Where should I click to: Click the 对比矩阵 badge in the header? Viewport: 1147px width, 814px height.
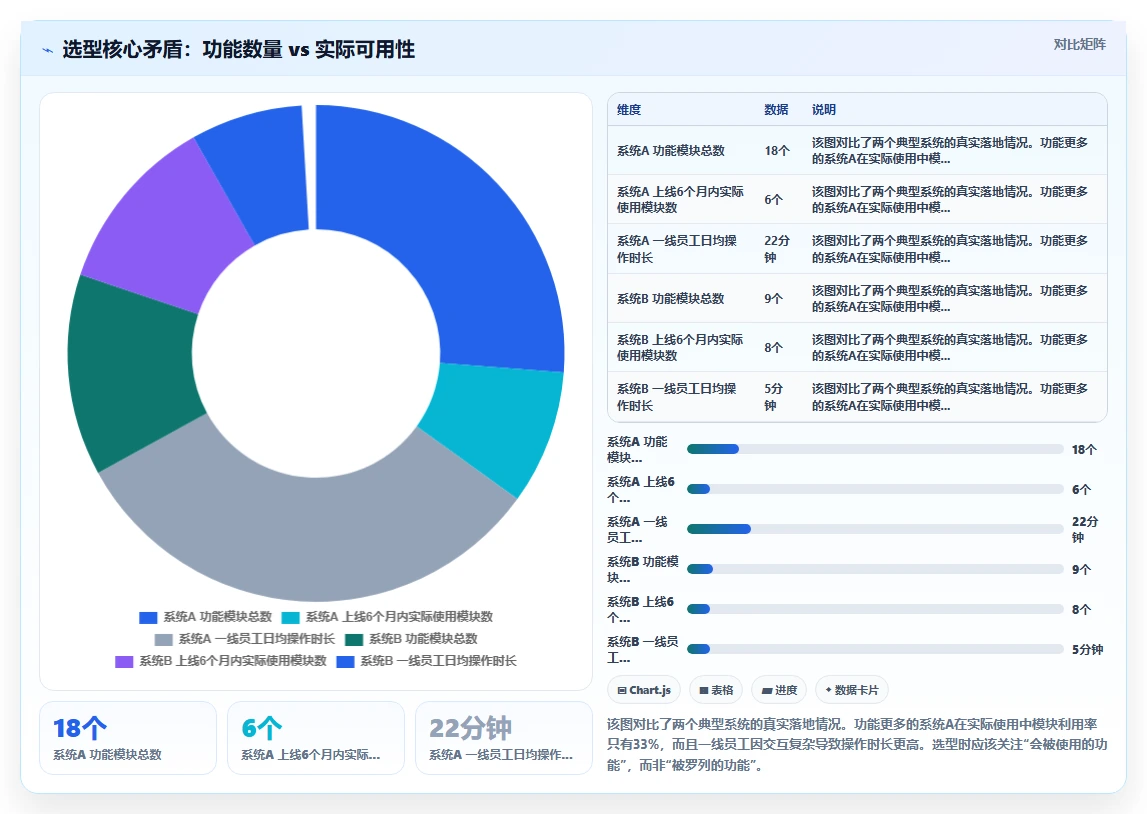(x=1079, y=45)
